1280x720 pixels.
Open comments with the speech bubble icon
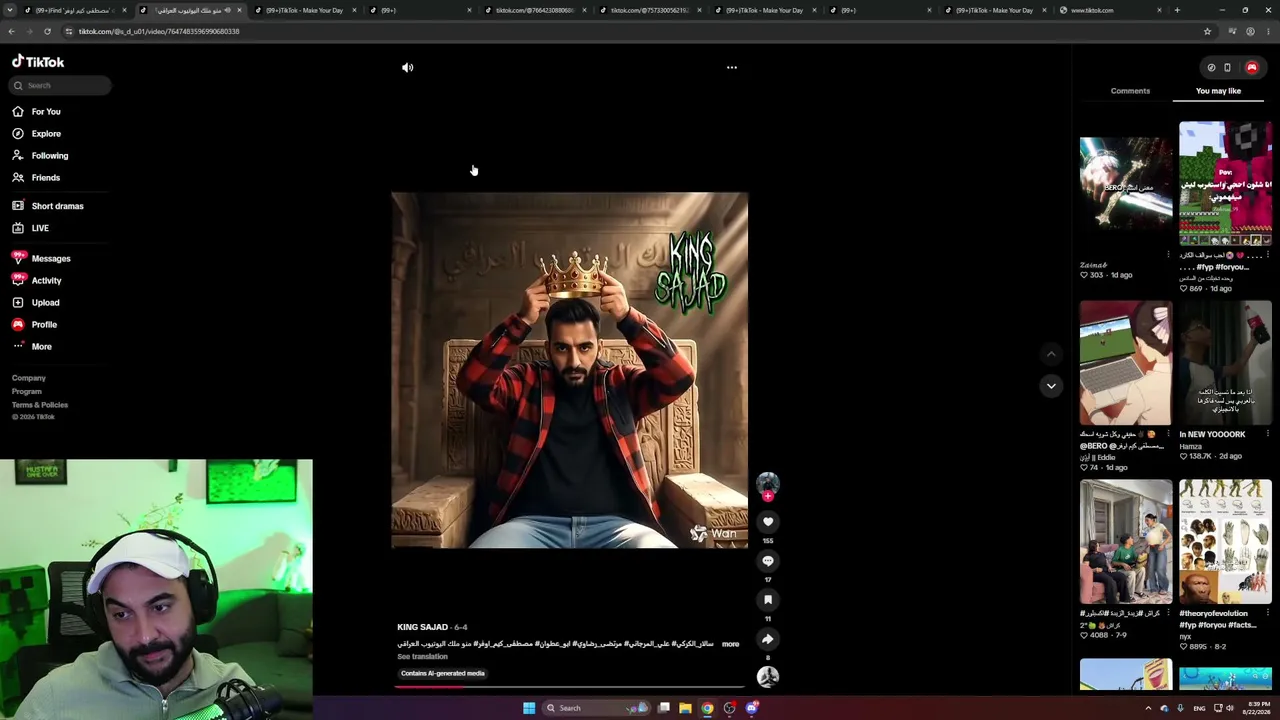point(768,560)
